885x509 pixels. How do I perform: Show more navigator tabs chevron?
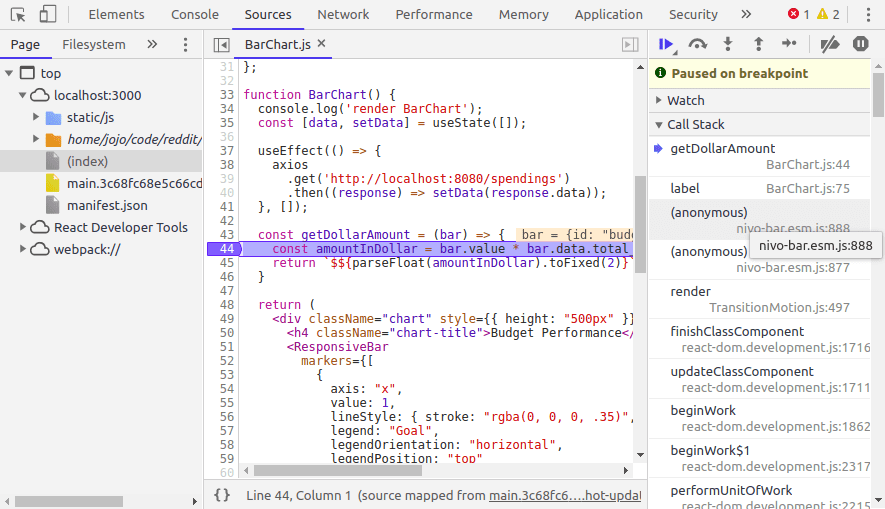click(152, 44)
